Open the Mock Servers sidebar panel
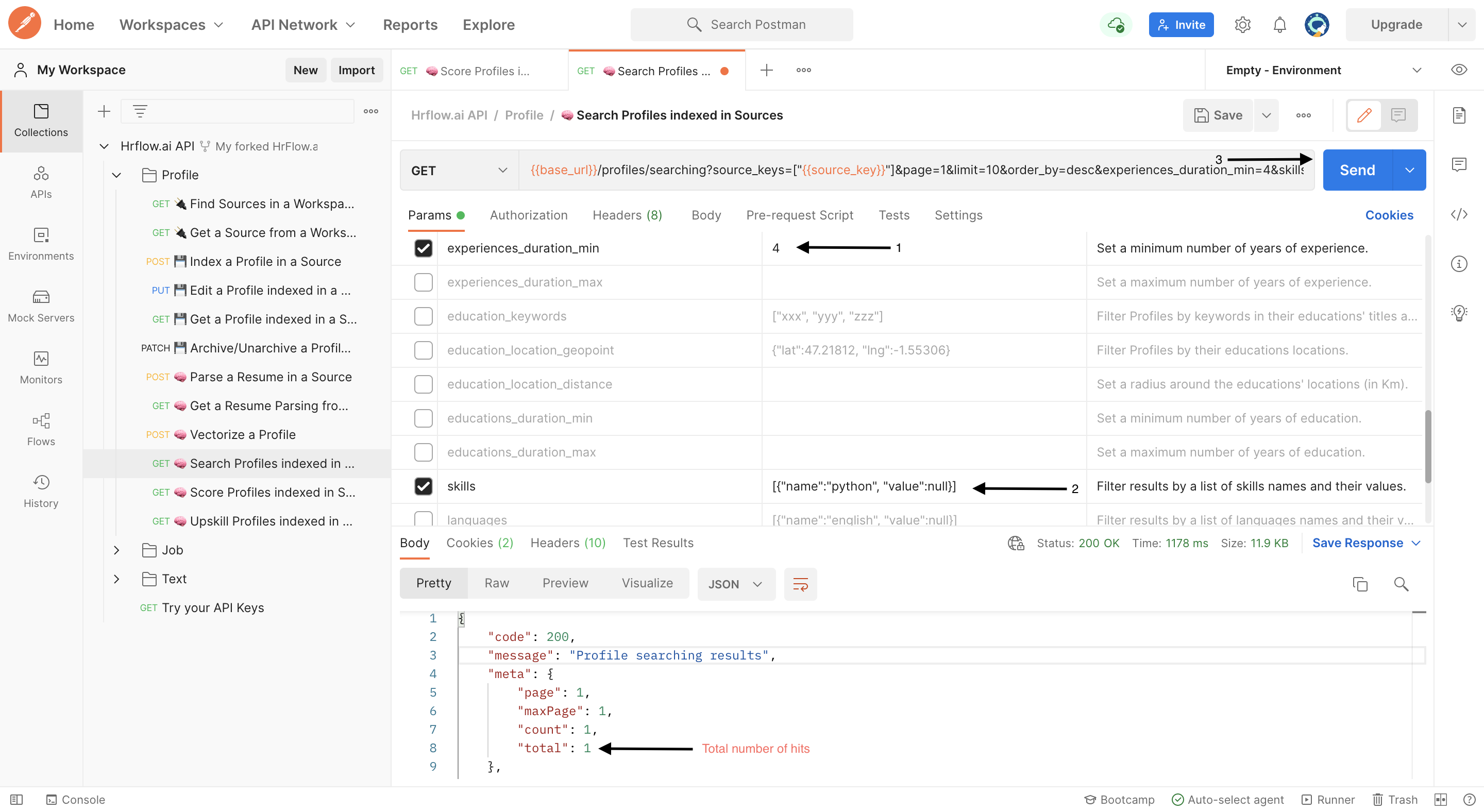The width and height of the screenshot is (1484, 812). pos(41,306)
